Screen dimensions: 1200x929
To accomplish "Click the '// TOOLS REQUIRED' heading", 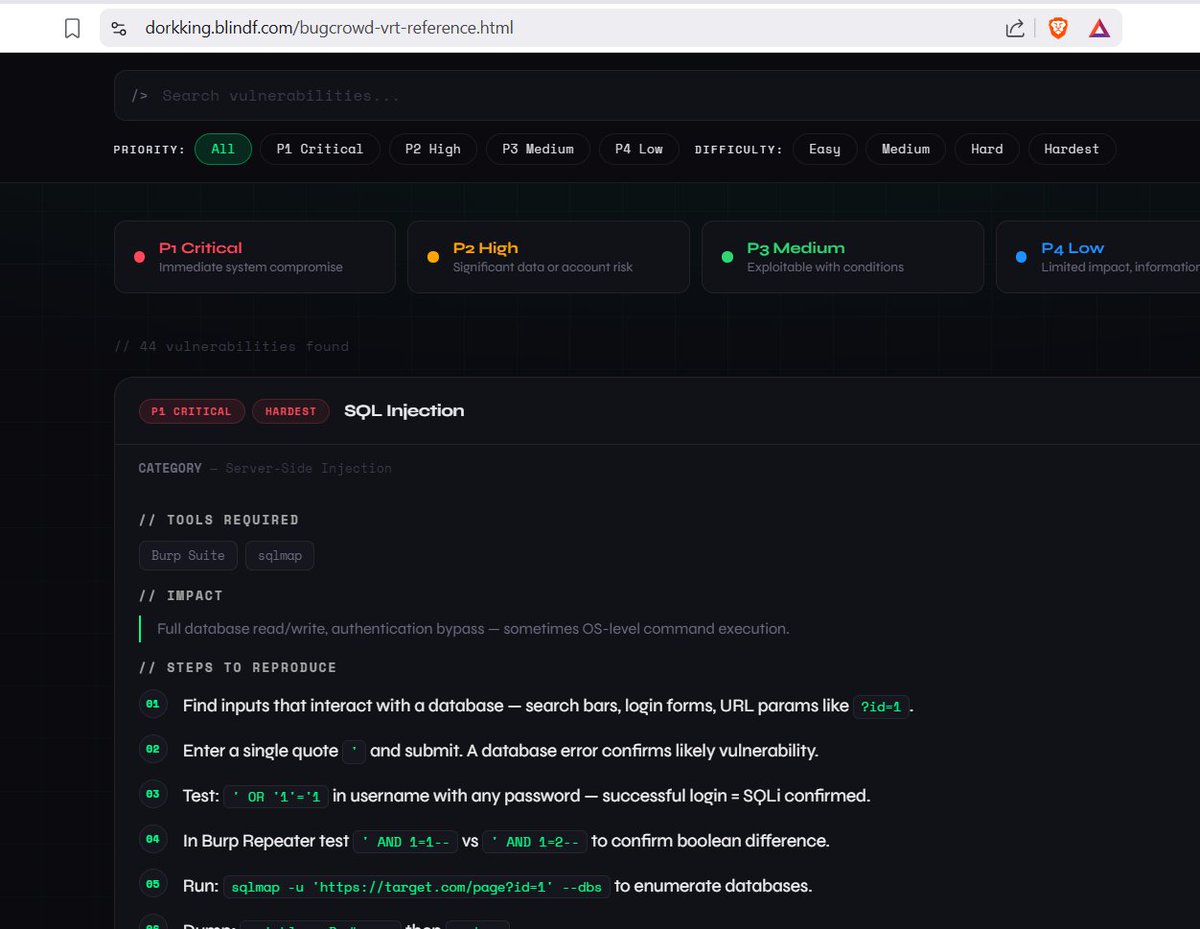I will pos(219,520).
